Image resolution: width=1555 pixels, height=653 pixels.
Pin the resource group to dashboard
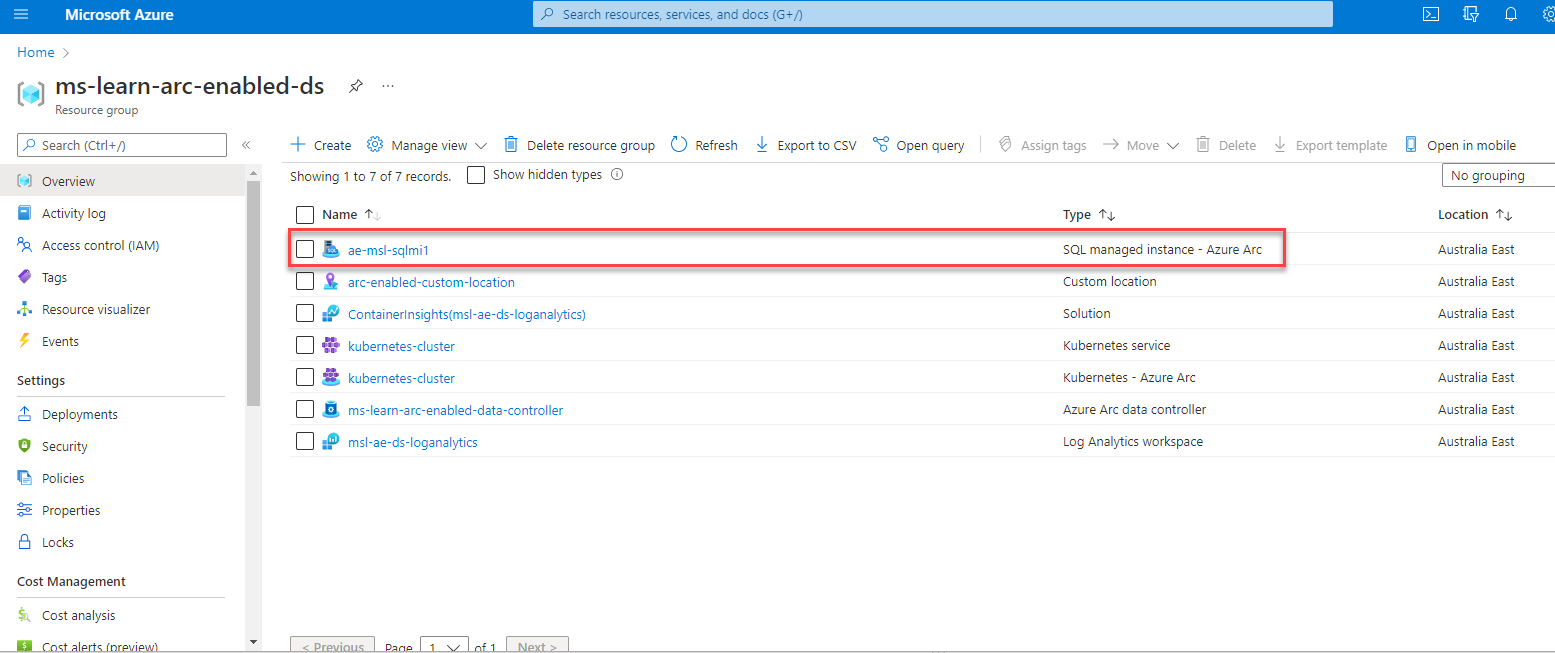355,86
